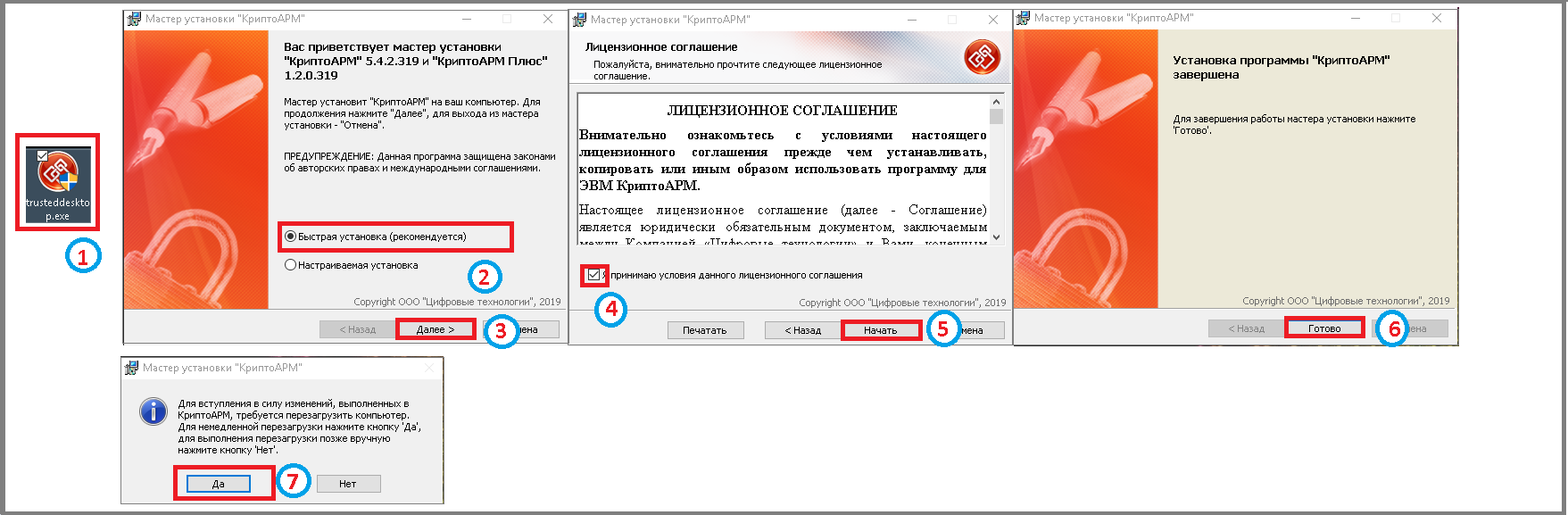Click the "ПРЕДУПРЕЖДЕНИЕ" copyright warning text in the welcome window
The height and width of the screenshot is (515, 1568).
(419, 162)
